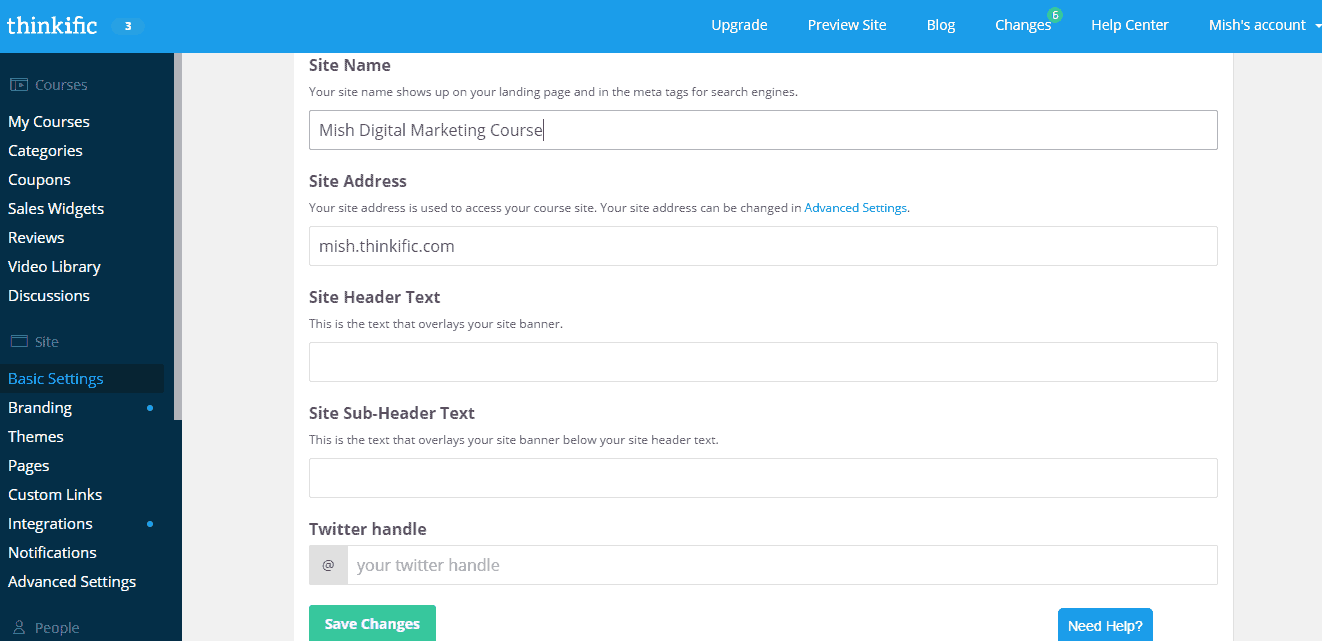Screen dimensions: 1322x641
Task: Click the Site section heading
Action: coord(47,342)
